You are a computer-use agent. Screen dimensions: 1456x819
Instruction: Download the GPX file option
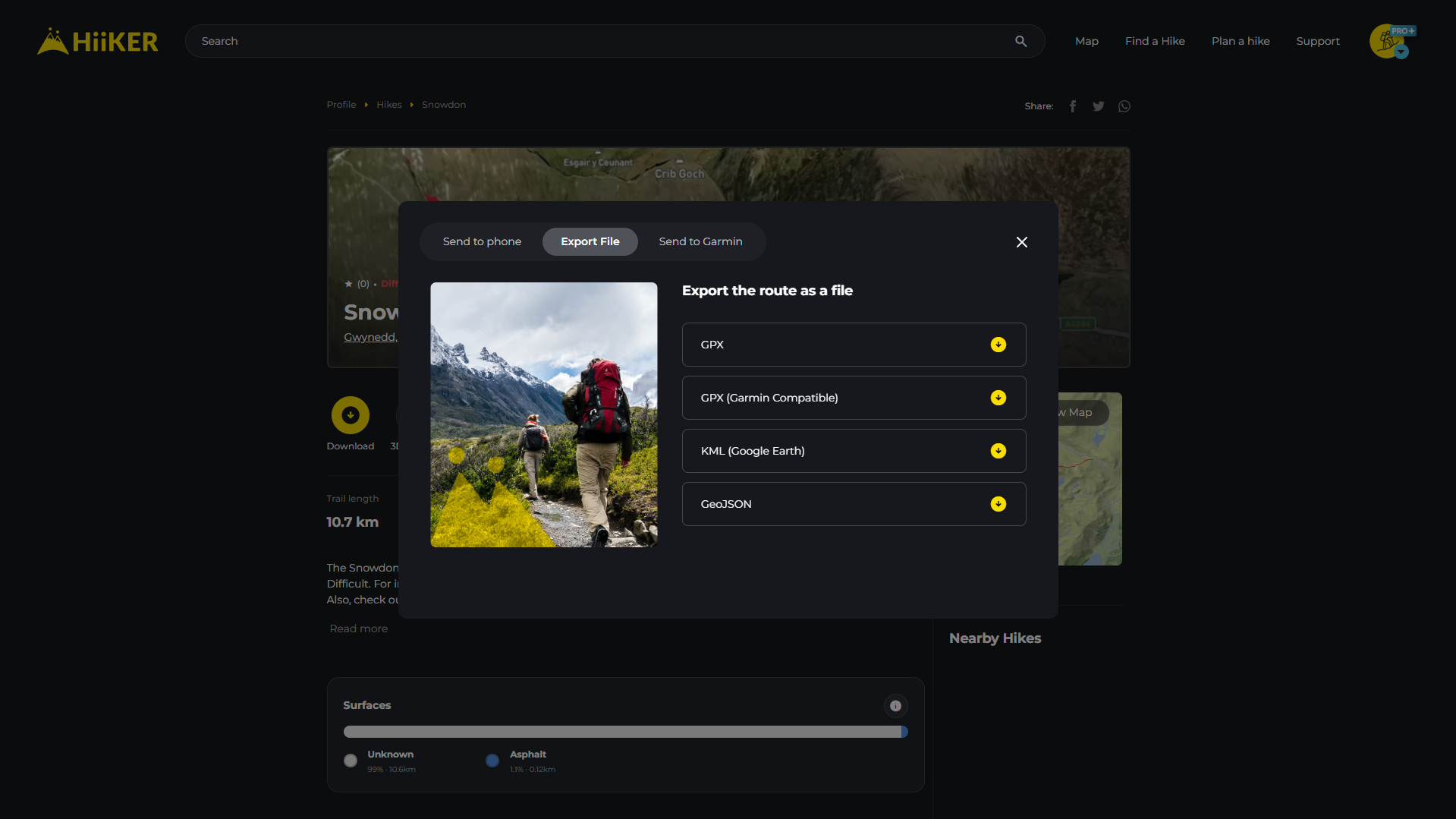coord(854,345)
